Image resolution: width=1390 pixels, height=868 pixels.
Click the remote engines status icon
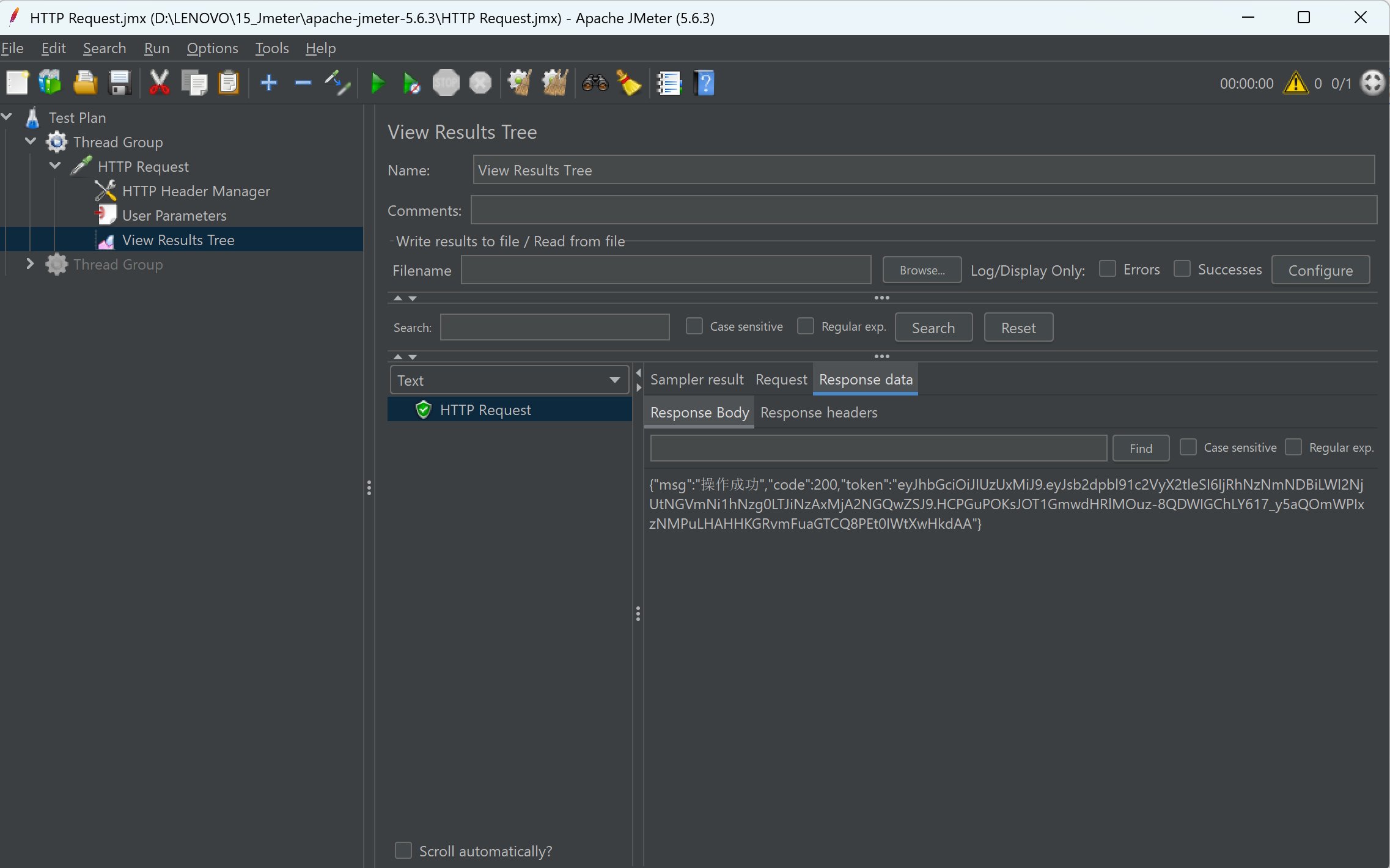point(1372,83)
